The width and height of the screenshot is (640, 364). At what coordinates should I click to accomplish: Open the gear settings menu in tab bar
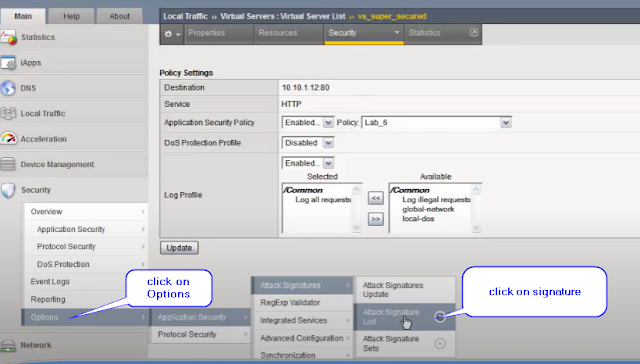tap(172, 34)
